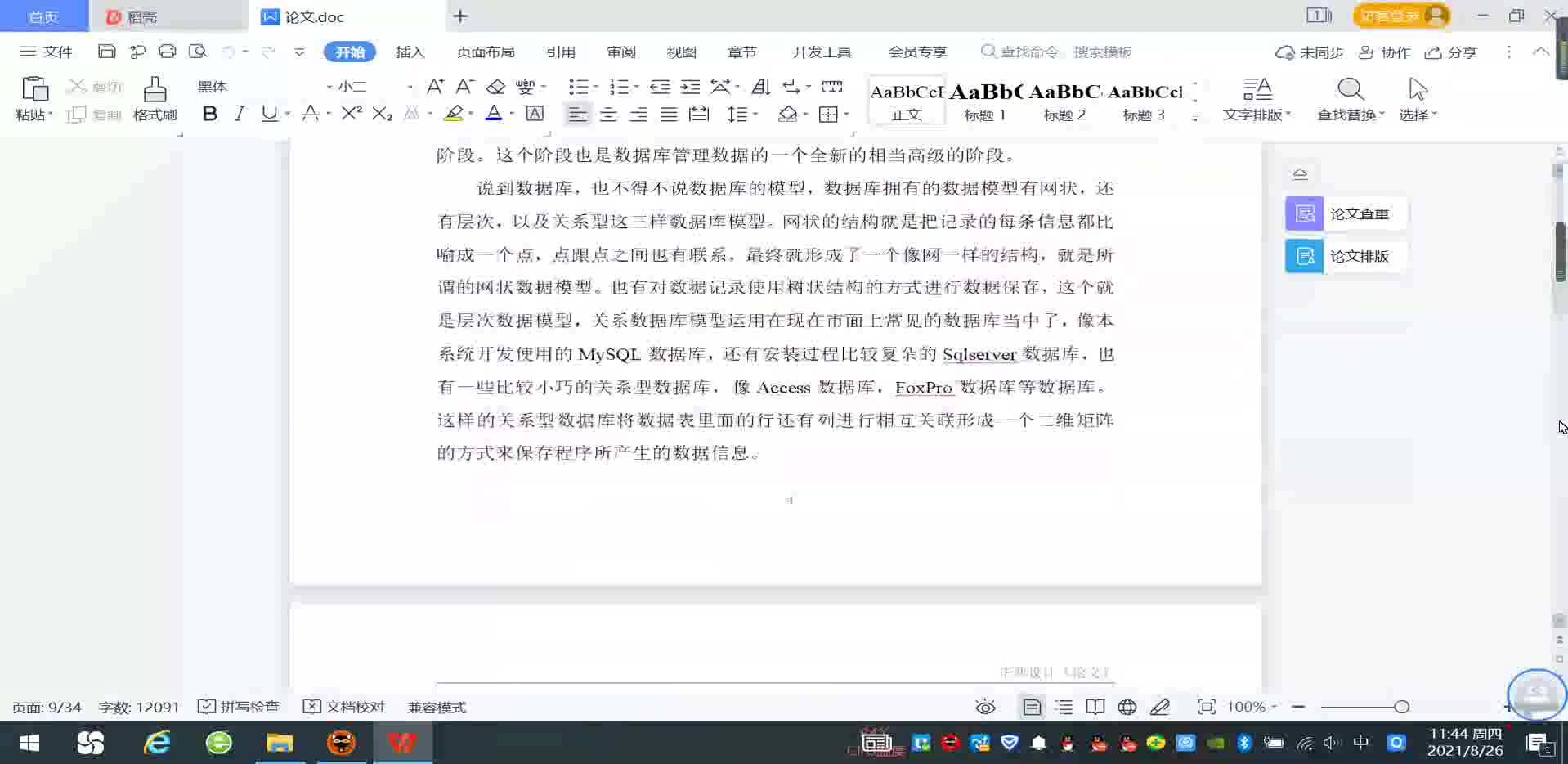Screen dimensions: 1568x764
Task: Toggle spell check (拼写检查)
Action: [239, 707]
